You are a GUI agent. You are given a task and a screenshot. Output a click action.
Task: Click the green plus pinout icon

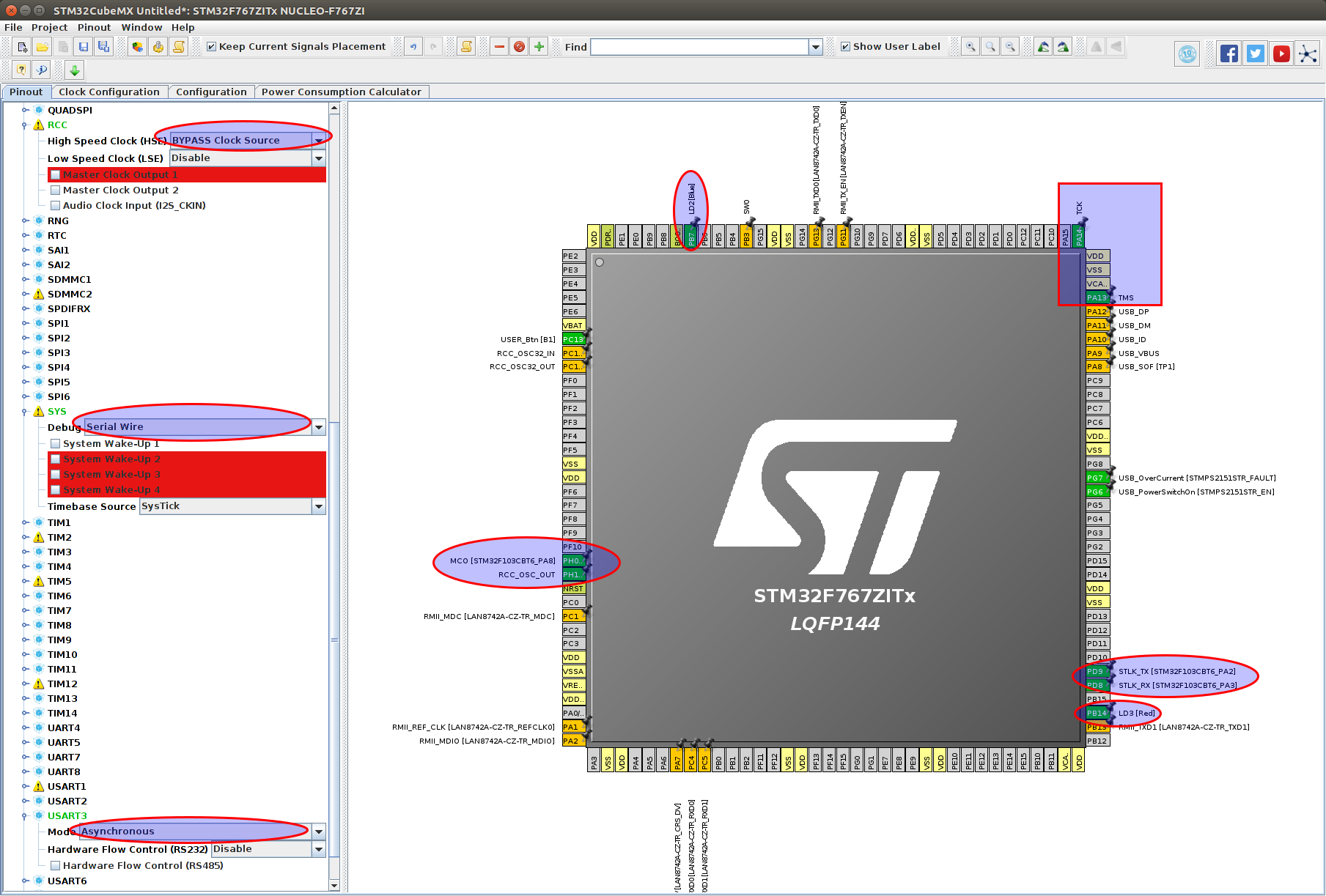click(539, 46)
